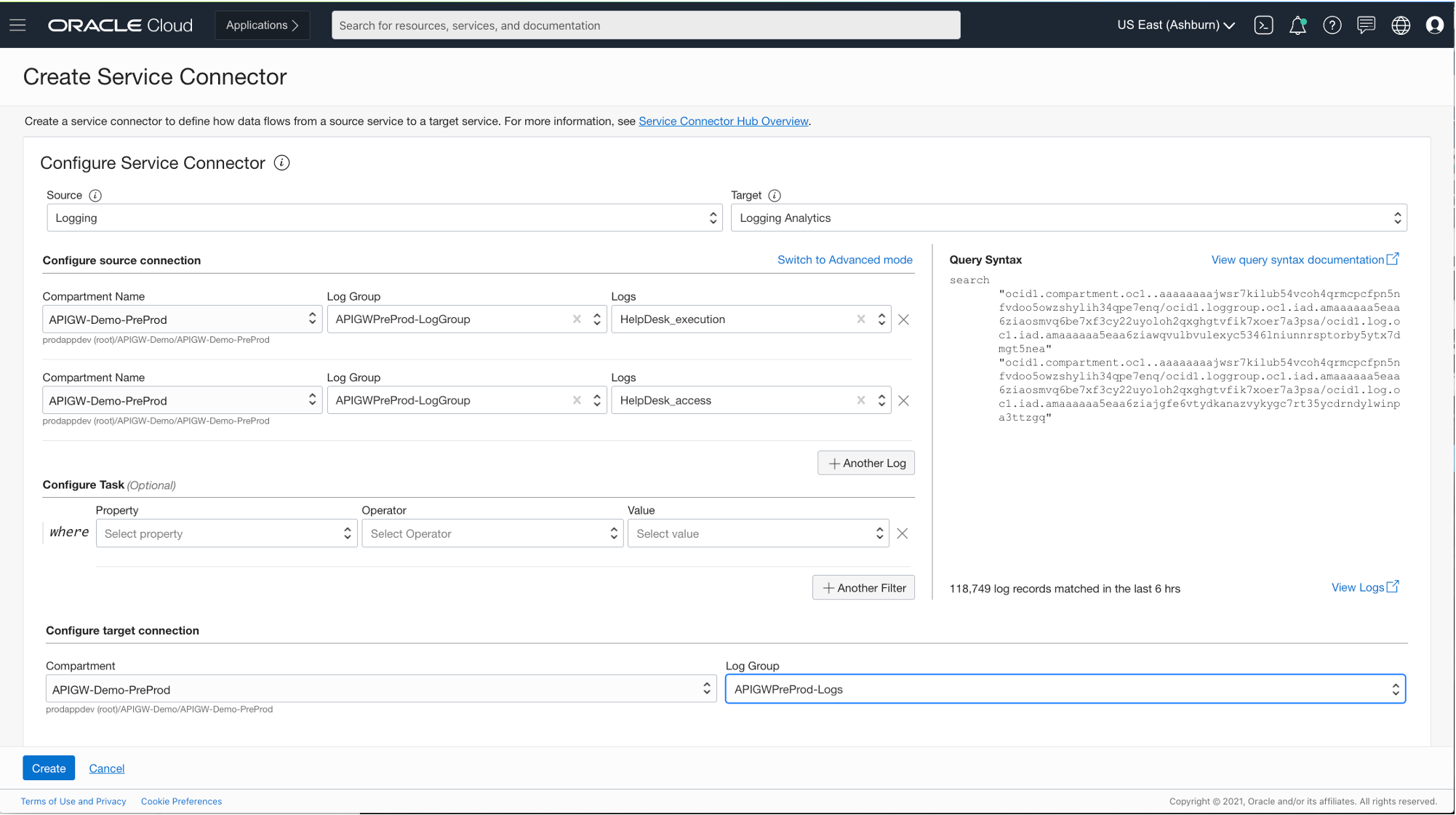Click the Configure Service Connector info icon
1456x815 pixels.
click(x=281, y=163)
